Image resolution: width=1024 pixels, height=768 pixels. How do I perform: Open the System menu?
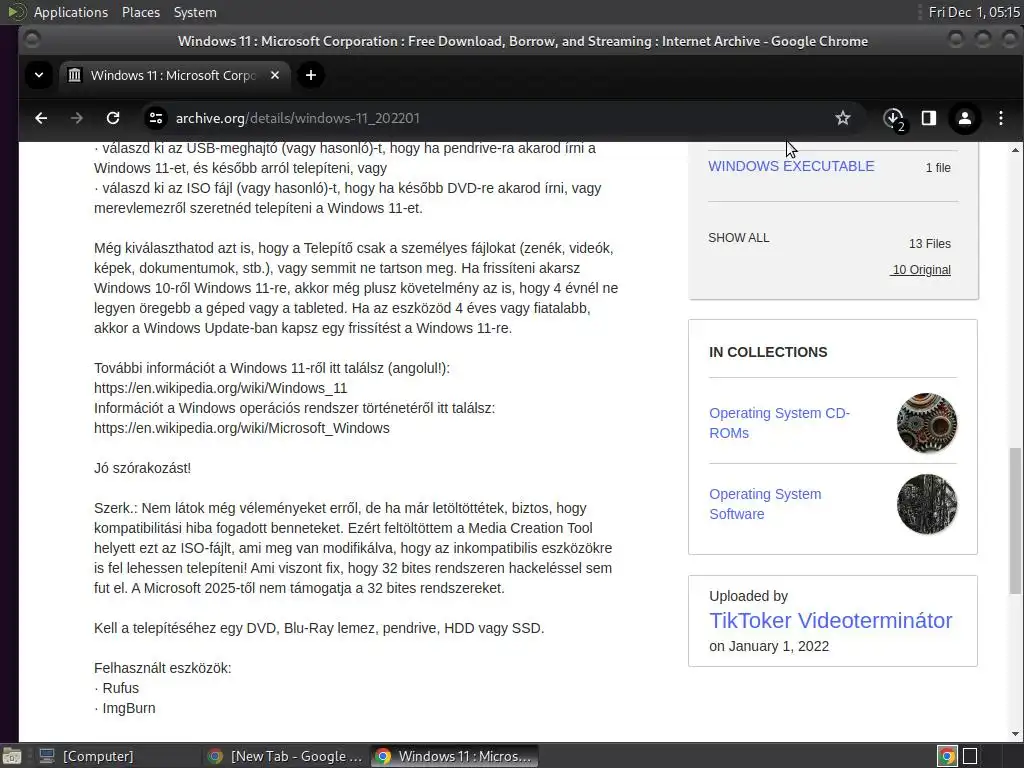195,12
